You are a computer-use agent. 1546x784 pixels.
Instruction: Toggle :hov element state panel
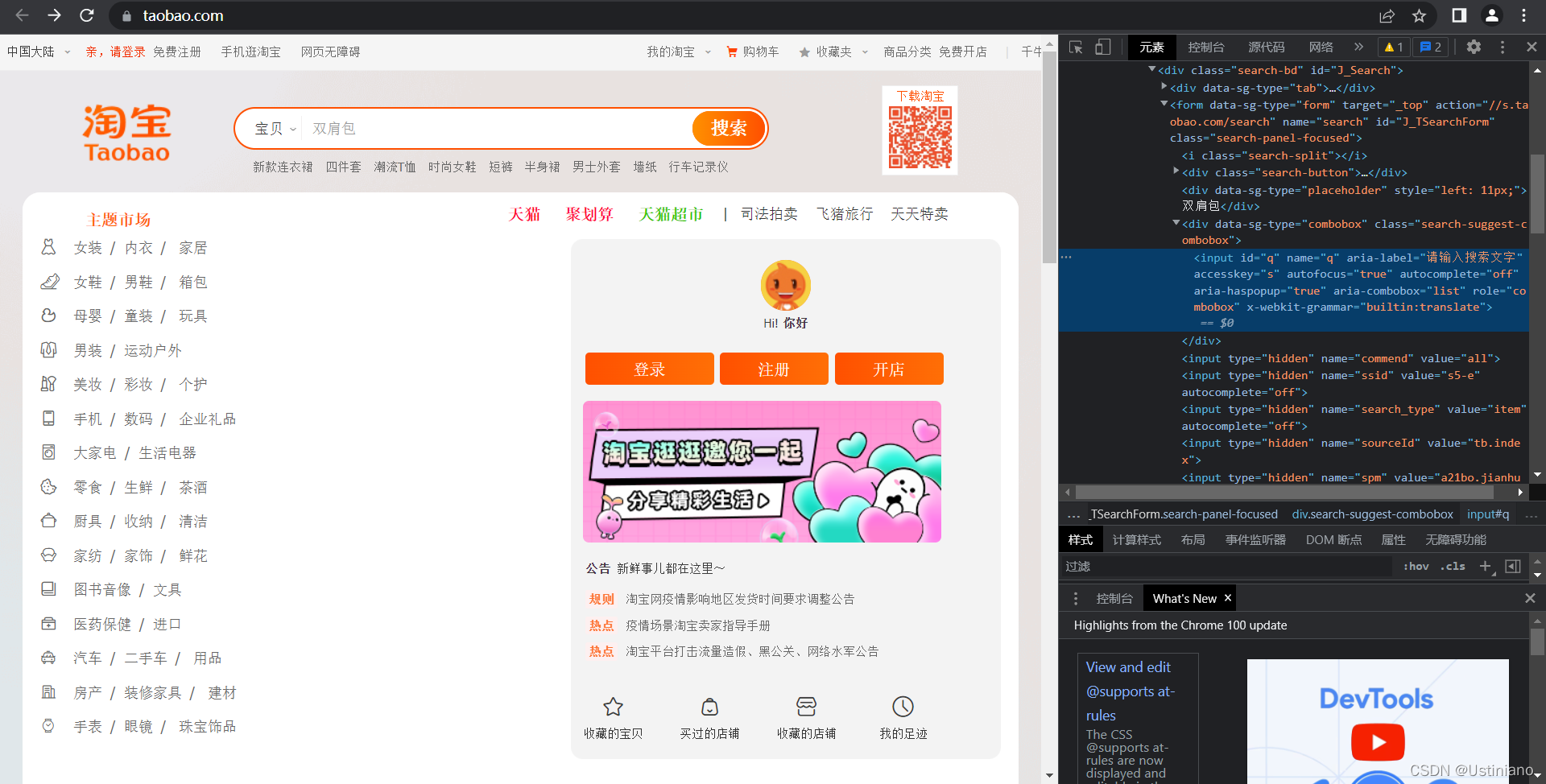tap(1416, 566)
